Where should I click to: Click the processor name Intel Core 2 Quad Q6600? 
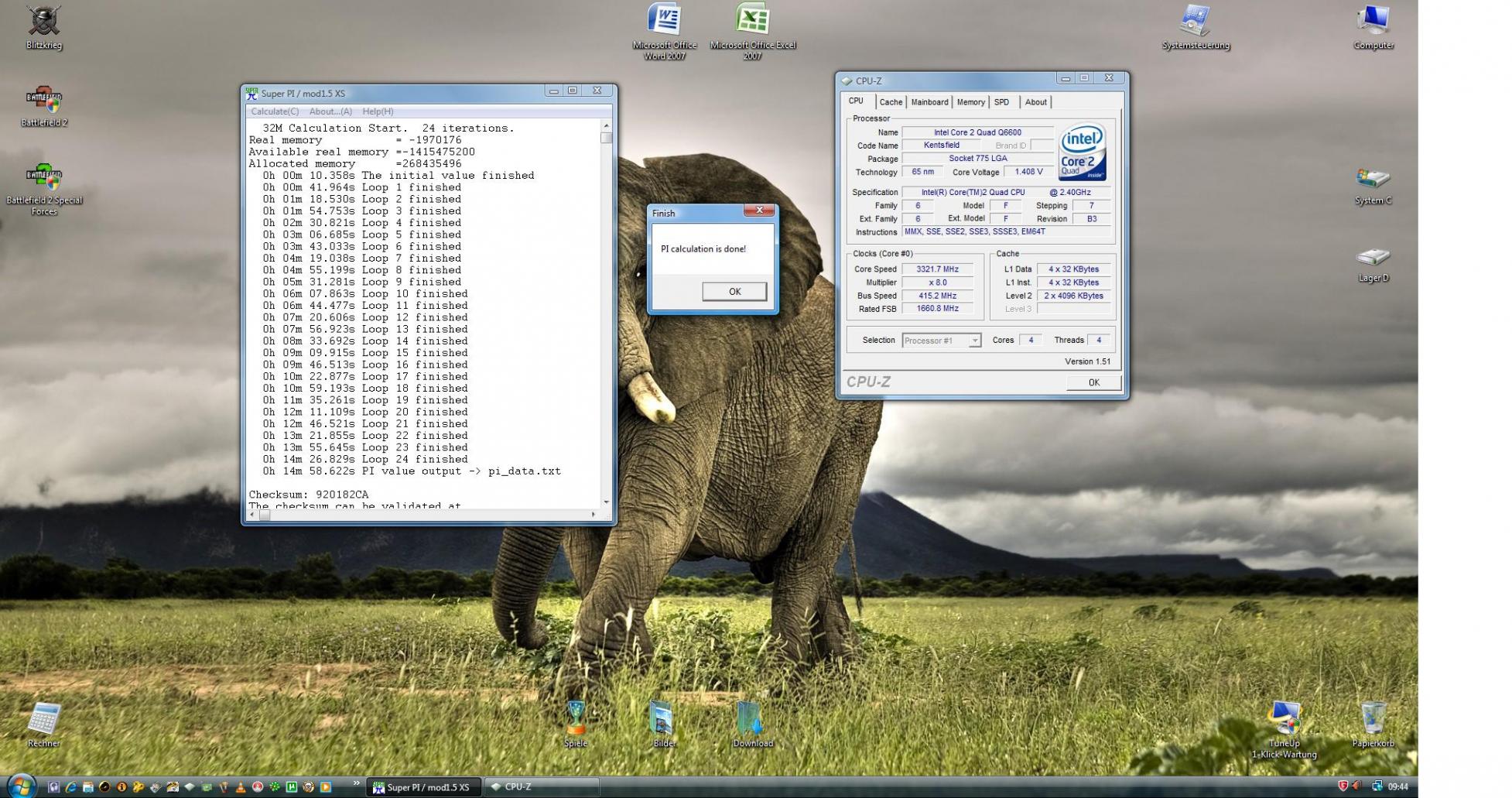(x=977, y=132)
